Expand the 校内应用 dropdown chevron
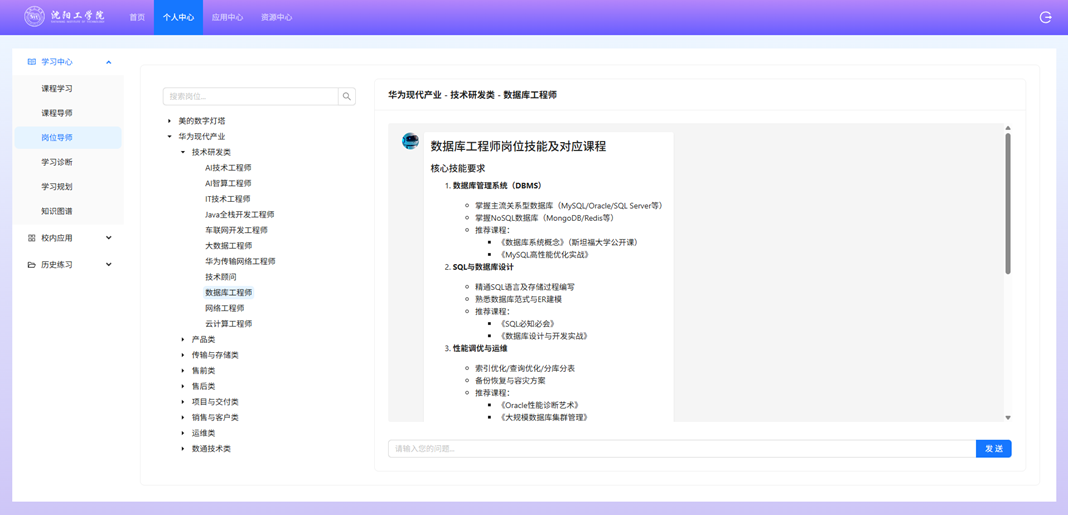 (x=109, y=238)
